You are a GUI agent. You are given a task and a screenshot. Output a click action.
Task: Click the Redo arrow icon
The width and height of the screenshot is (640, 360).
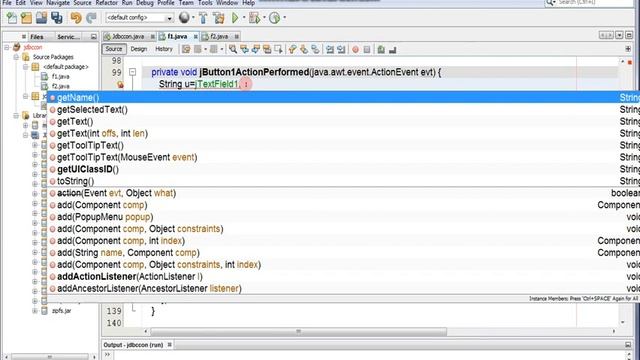tap(91, 18)
